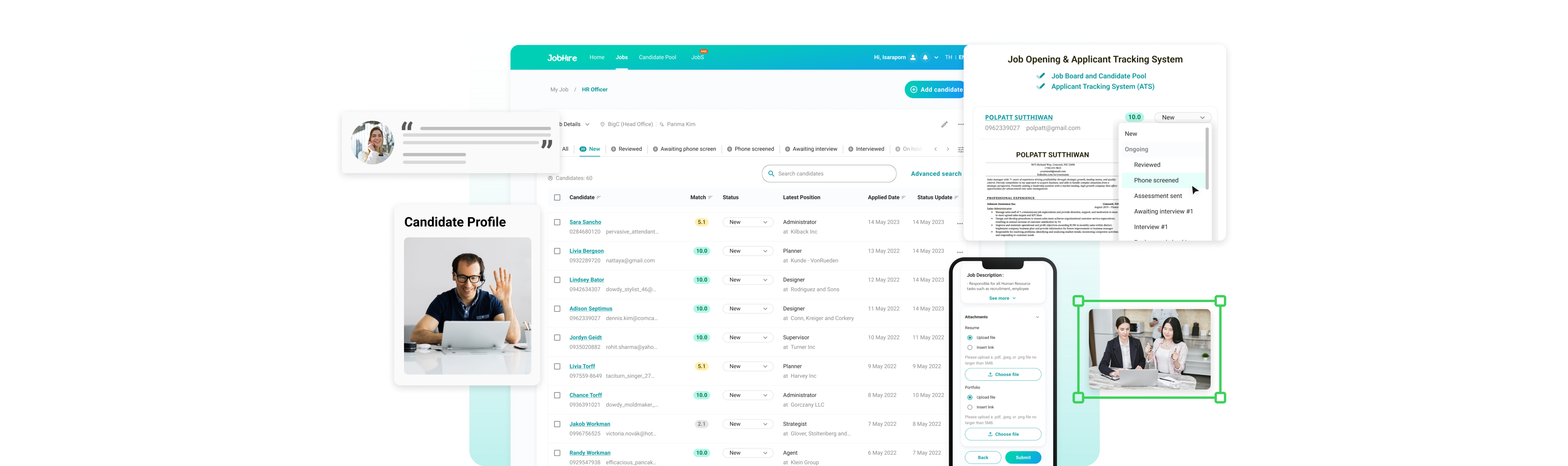Select Resume Upload file radio button
The width and height of the screenshot is (1568, 466).
pos(970,338)
